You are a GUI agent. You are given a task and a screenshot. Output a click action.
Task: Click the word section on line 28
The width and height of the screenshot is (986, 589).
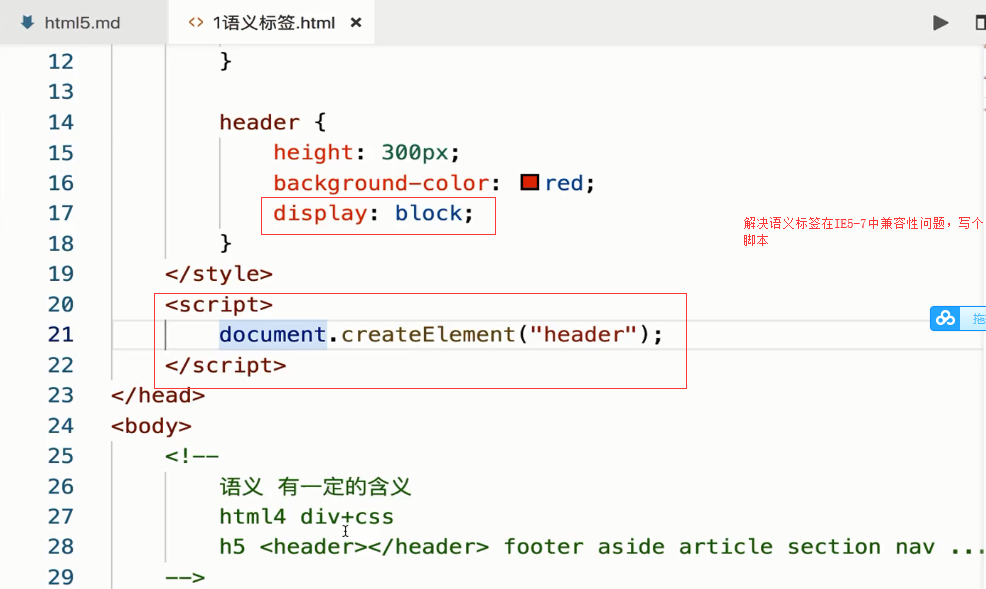coord(834,547)
